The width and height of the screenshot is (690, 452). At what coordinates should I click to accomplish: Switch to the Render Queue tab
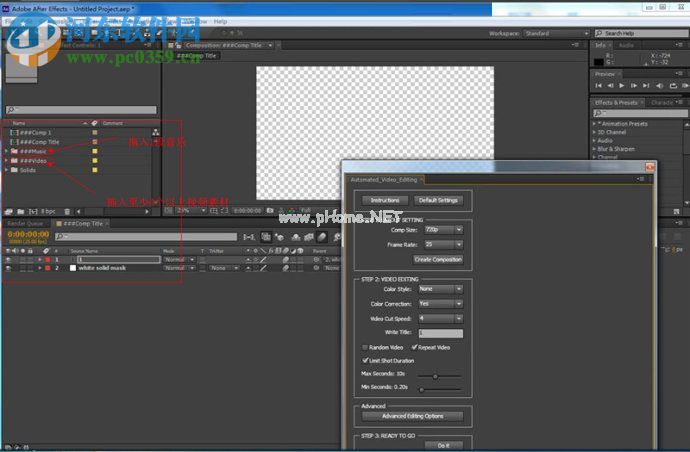point(25,224)
